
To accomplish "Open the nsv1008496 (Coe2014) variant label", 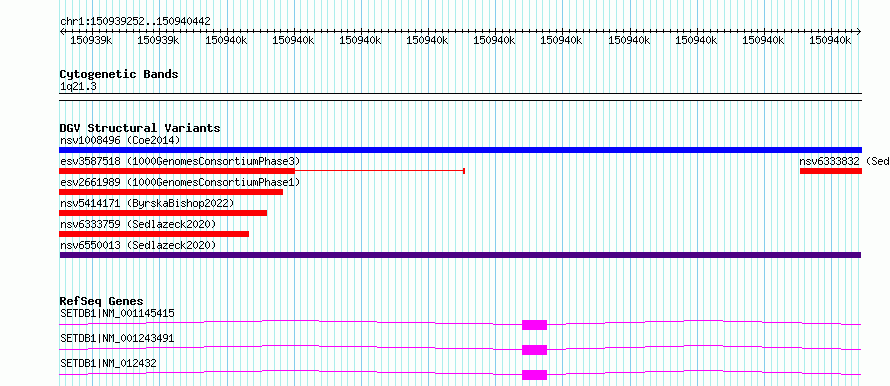I will point(120,140).
